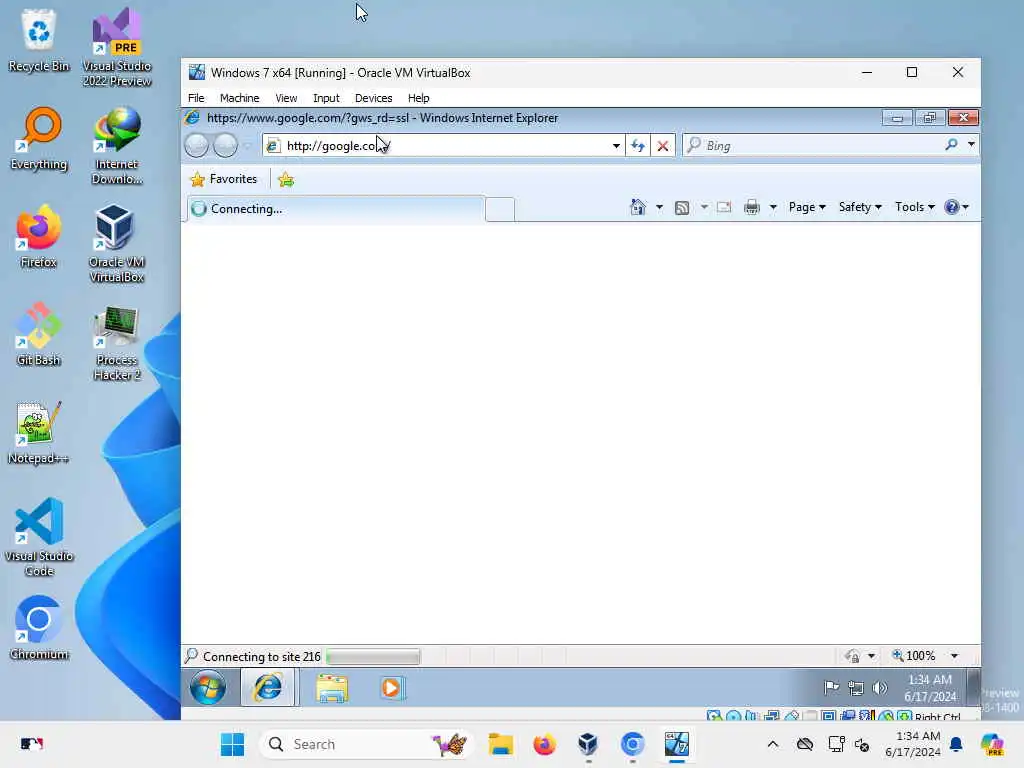1024x768 pixels.
Task: Open Windows Media Player in Windows 7 taskbar
Action: [392, 688]
